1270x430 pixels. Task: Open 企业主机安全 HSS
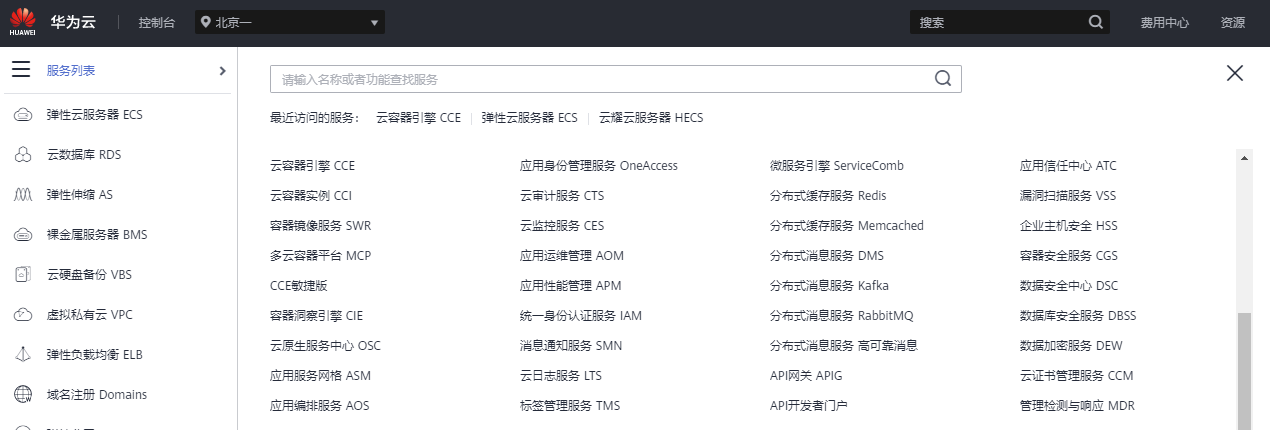tap(1069, 225)
